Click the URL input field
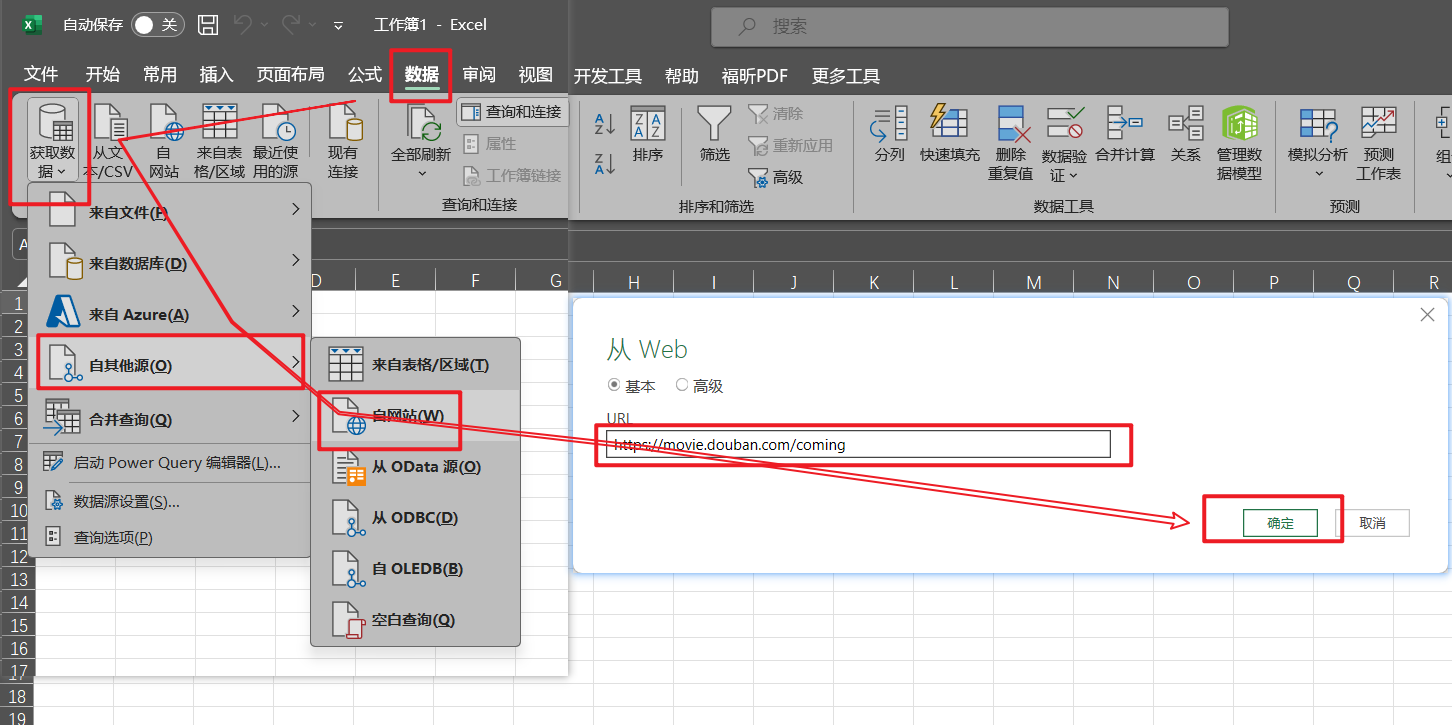The width and height of the screenshot is (1452, 725). coord(860,445)
